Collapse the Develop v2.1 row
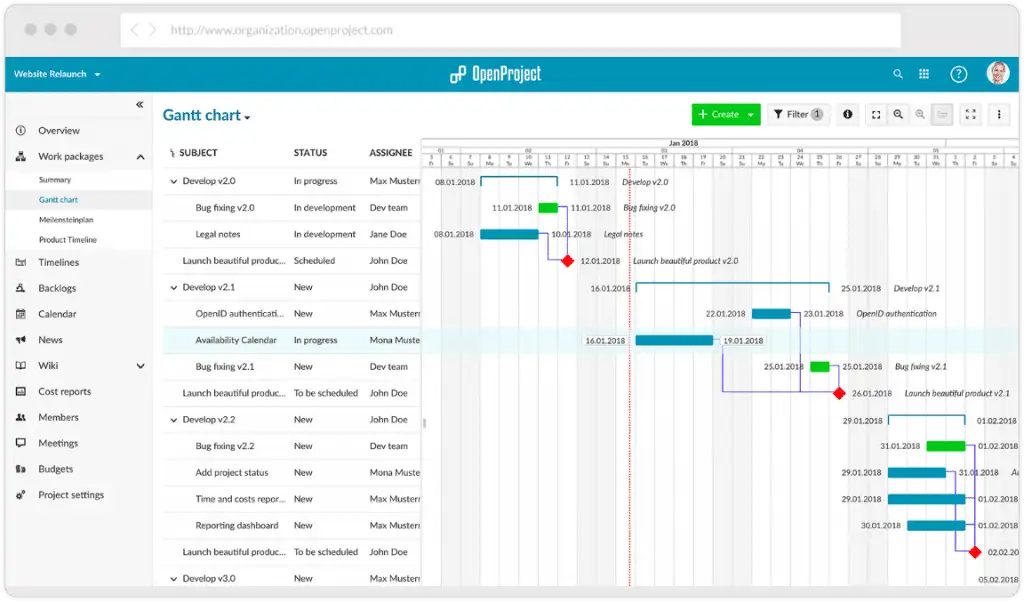The image size is (1024, 602). pos(174,287)
